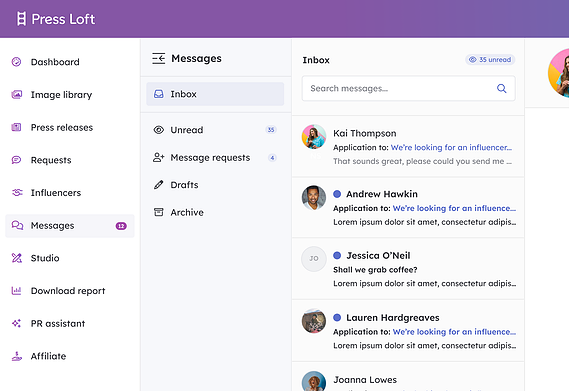This screenshot has width=569, height=391.
Task: Click the Messages 12 count badge
Action: point(121,226)
